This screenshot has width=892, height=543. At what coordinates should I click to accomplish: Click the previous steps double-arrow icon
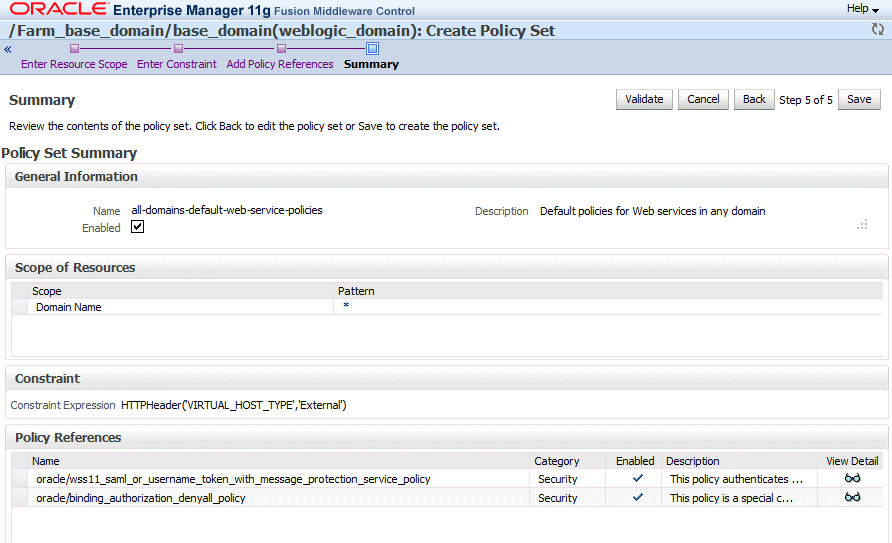point(8,49)
